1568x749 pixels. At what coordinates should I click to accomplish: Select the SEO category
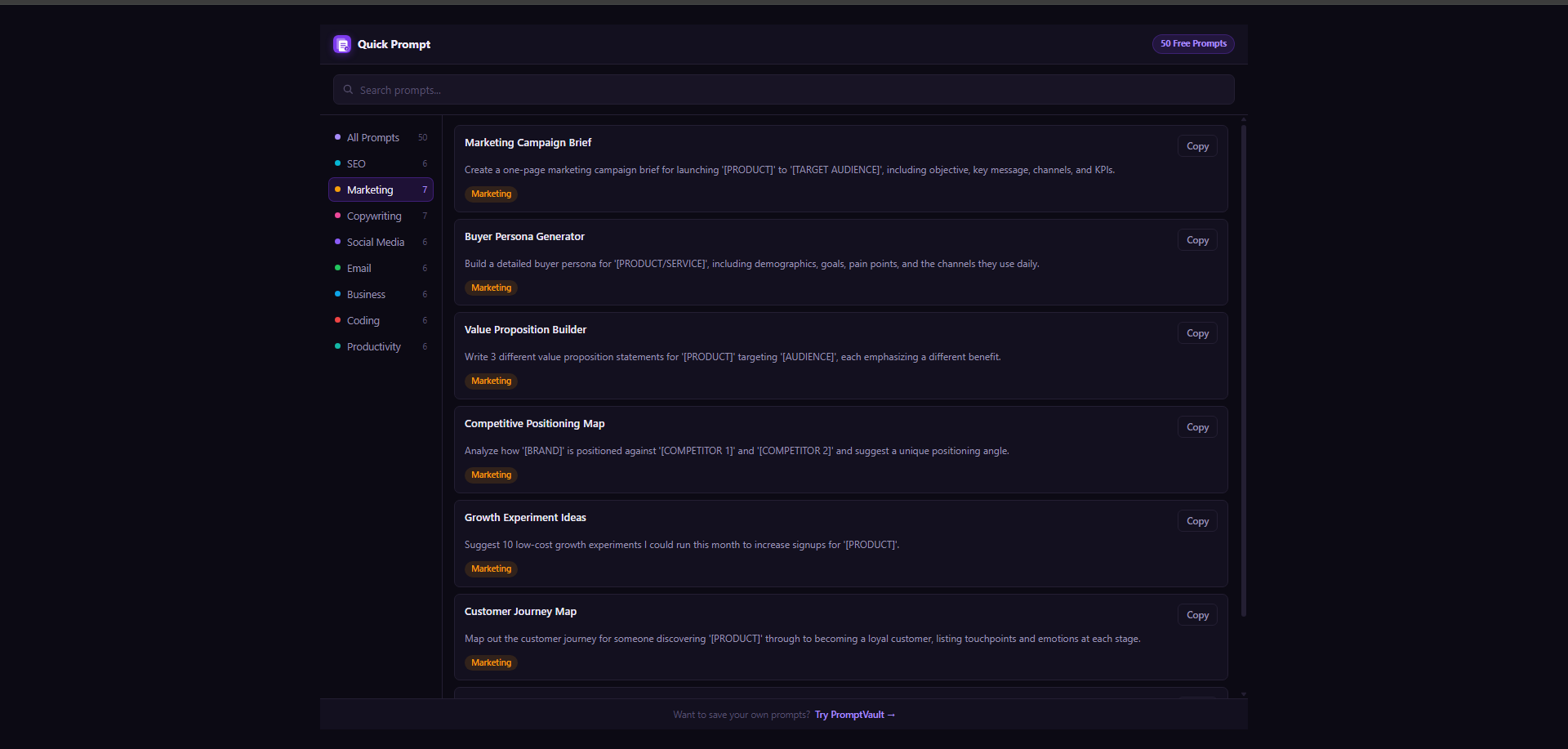click(381, 163)
